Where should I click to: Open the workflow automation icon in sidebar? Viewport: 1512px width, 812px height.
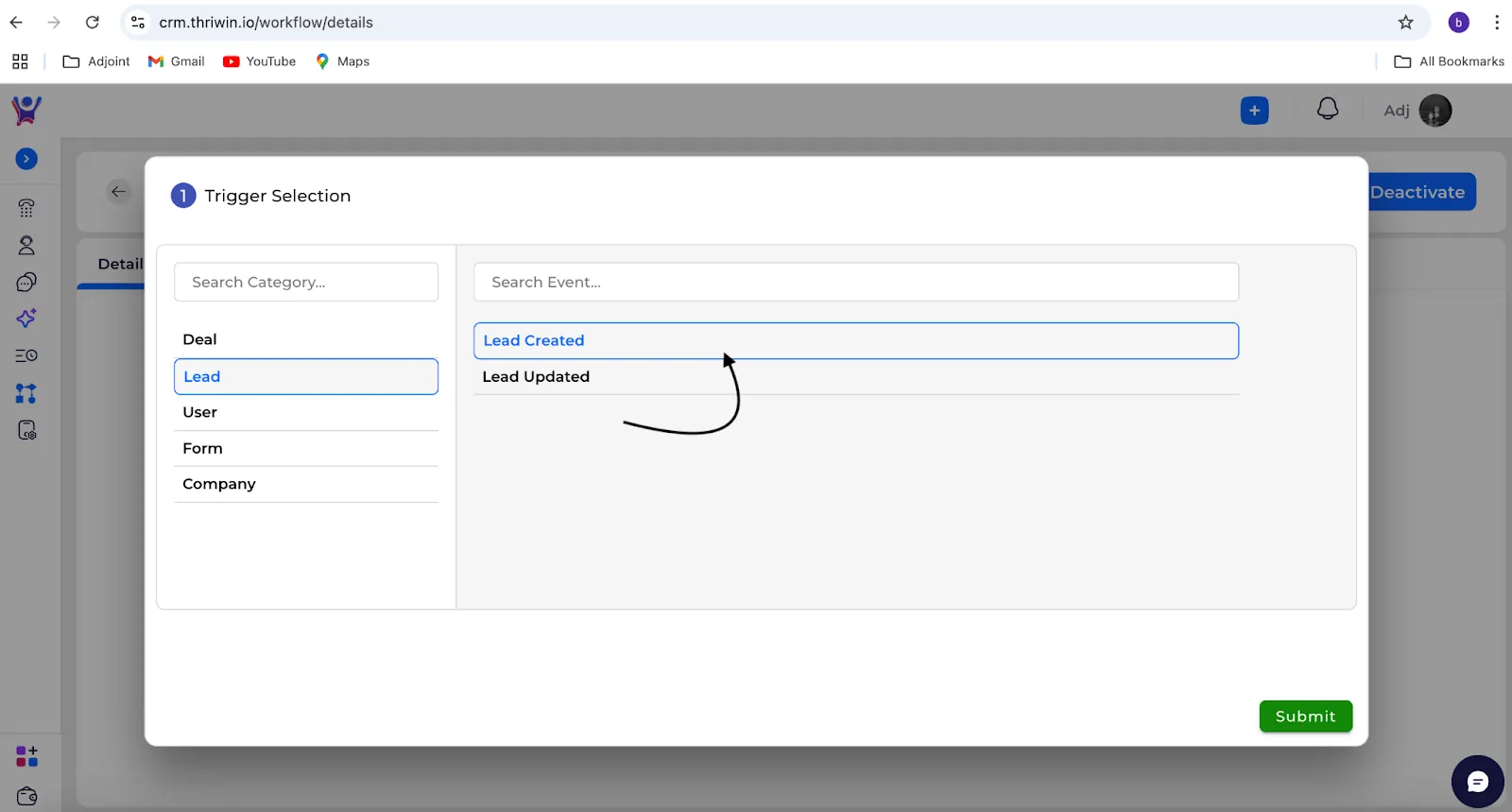pos(26,393)
